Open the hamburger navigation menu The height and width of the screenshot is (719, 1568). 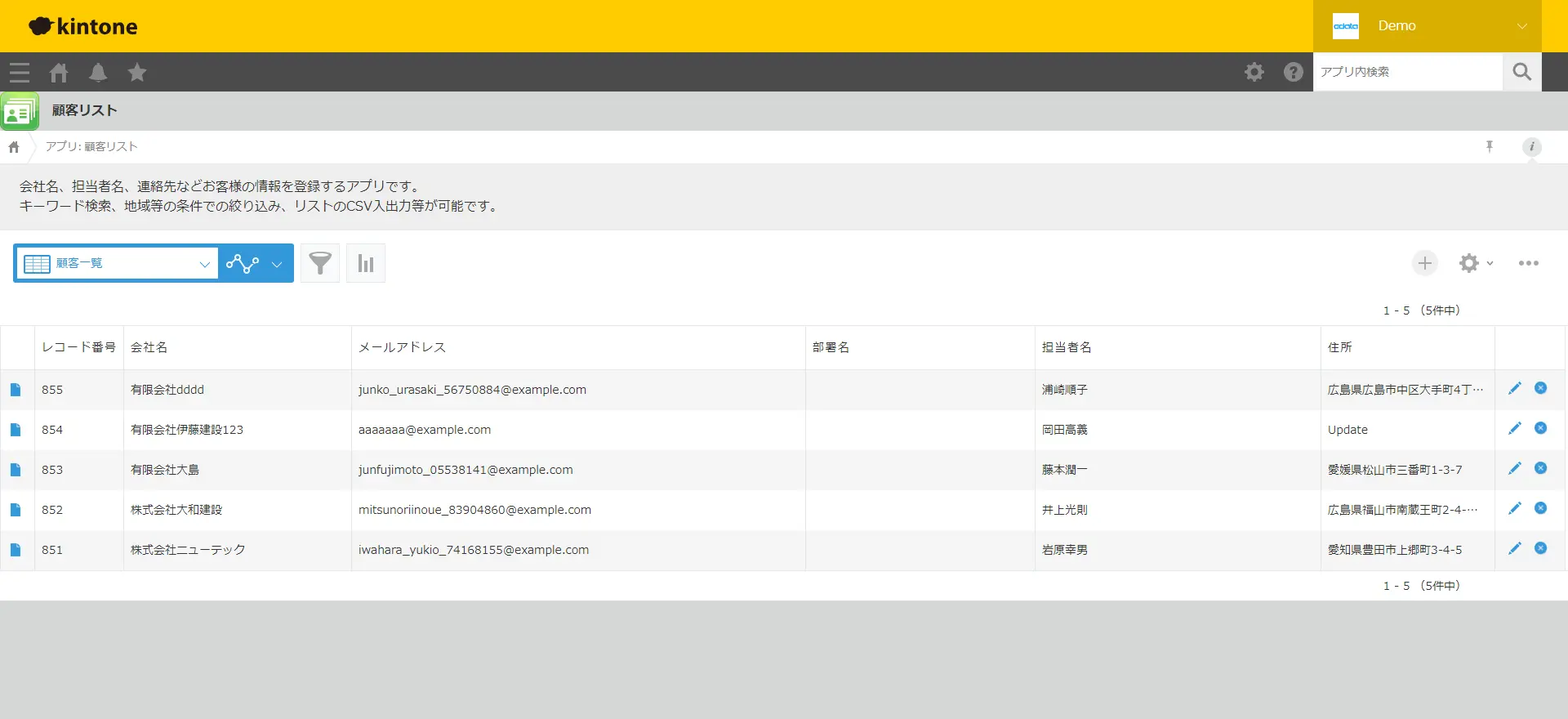point(20,73)
